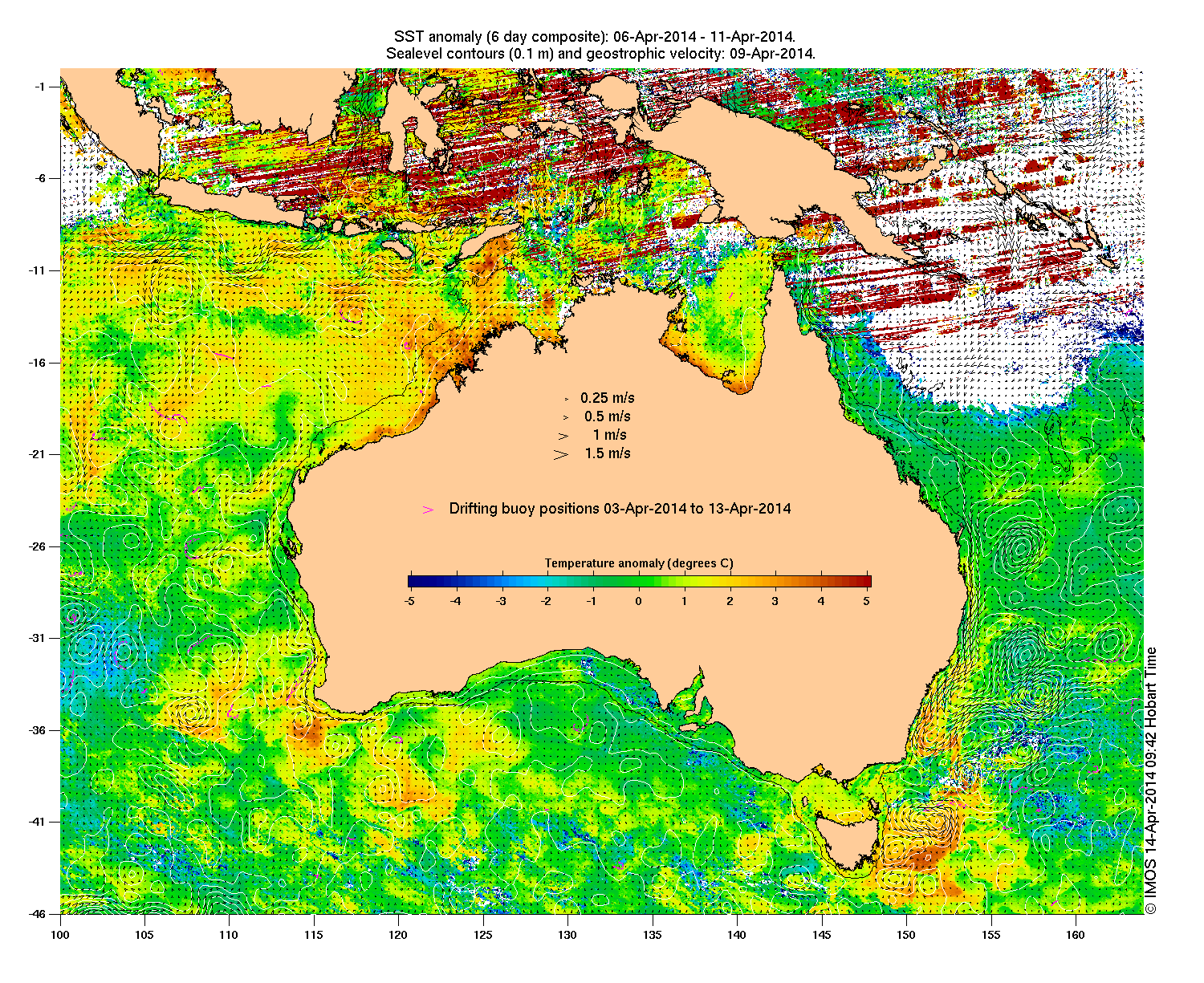Select the dark blue -5 end of colour bar
1204x983 pixels.
[x=413, y=582]
